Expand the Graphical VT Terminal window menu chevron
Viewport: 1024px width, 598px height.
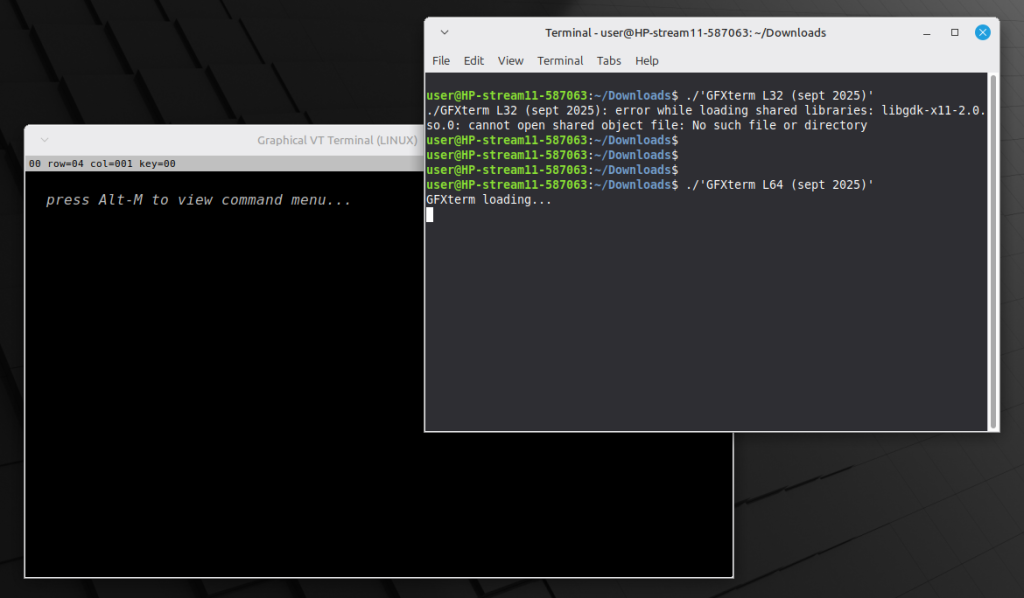pyautogui.click(x=43, y=141)
